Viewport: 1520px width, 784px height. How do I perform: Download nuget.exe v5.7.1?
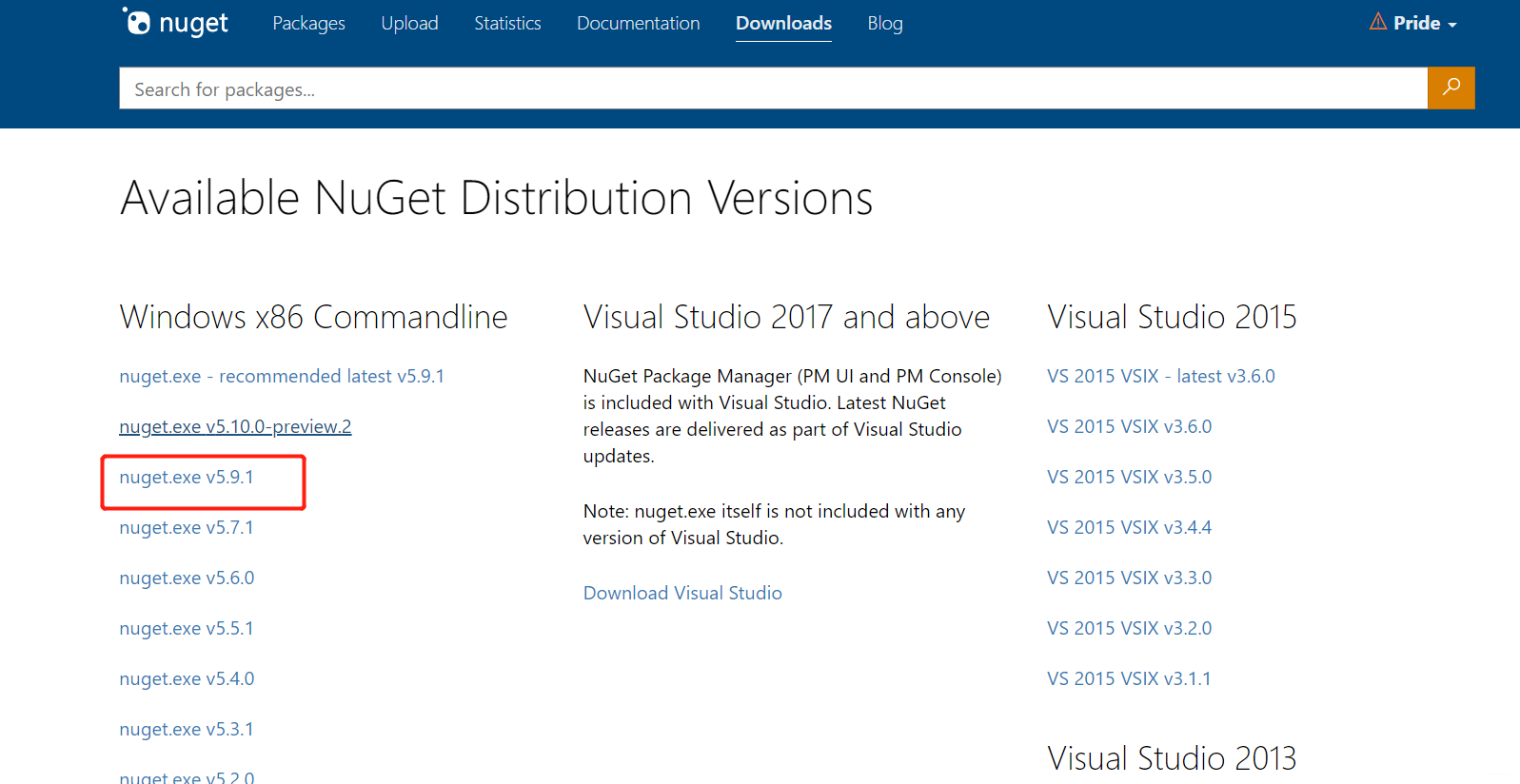tap(187, 527)
